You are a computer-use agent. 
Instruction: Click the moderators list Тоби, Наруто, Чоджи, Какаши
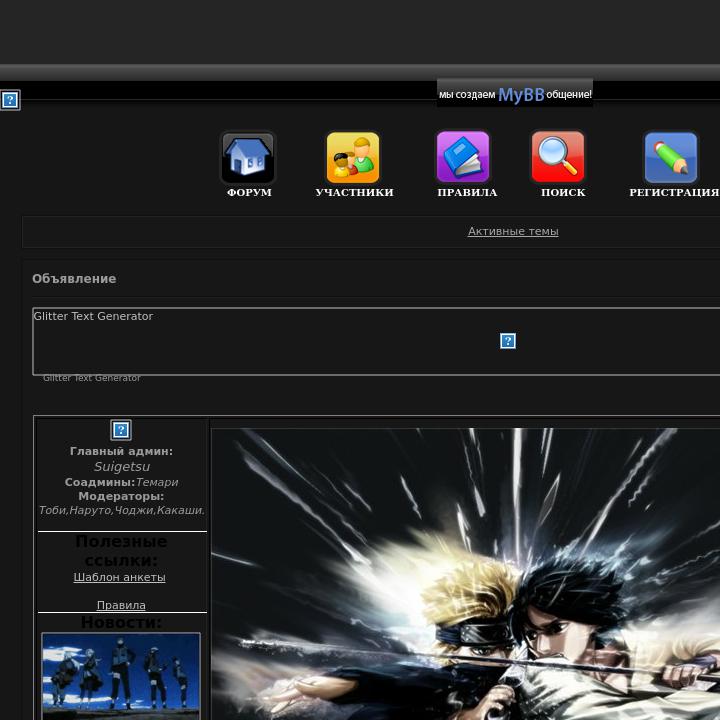pyautogui.click(x=122, y=510)
